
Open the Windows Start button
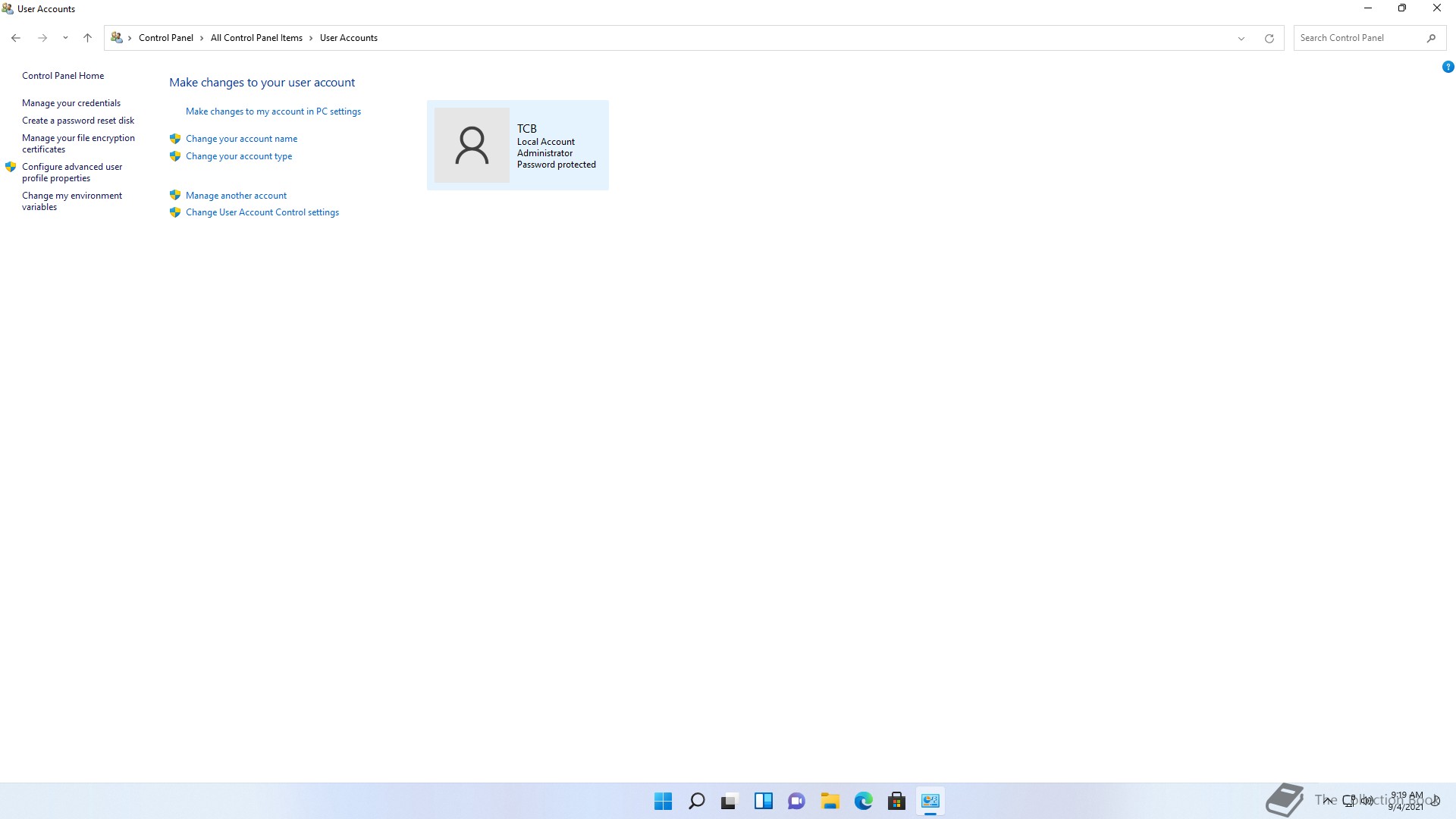click(663, 801)
